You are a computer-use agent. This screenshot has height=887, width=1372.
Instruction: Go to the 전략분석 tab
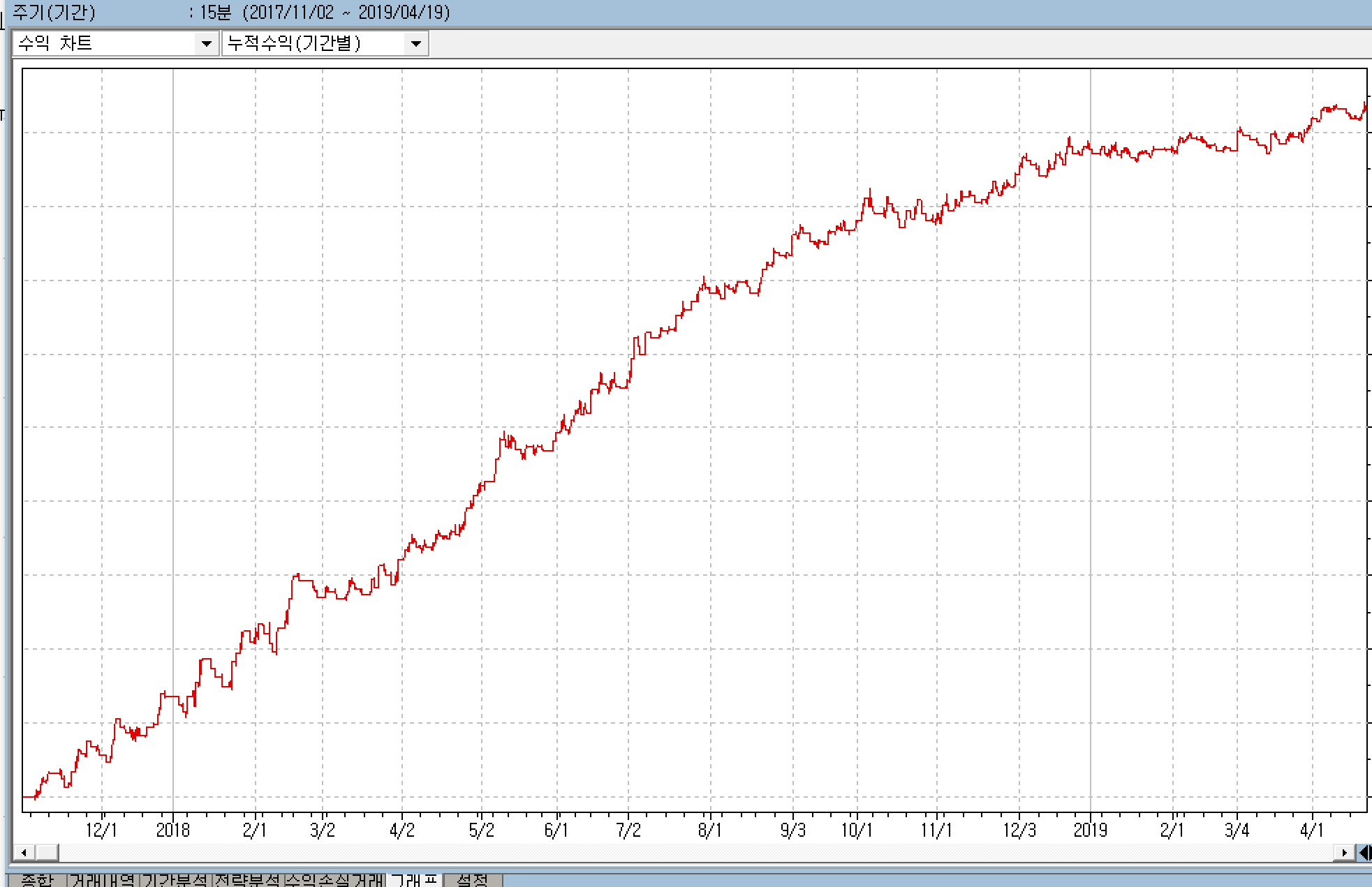tap(247, 880)
